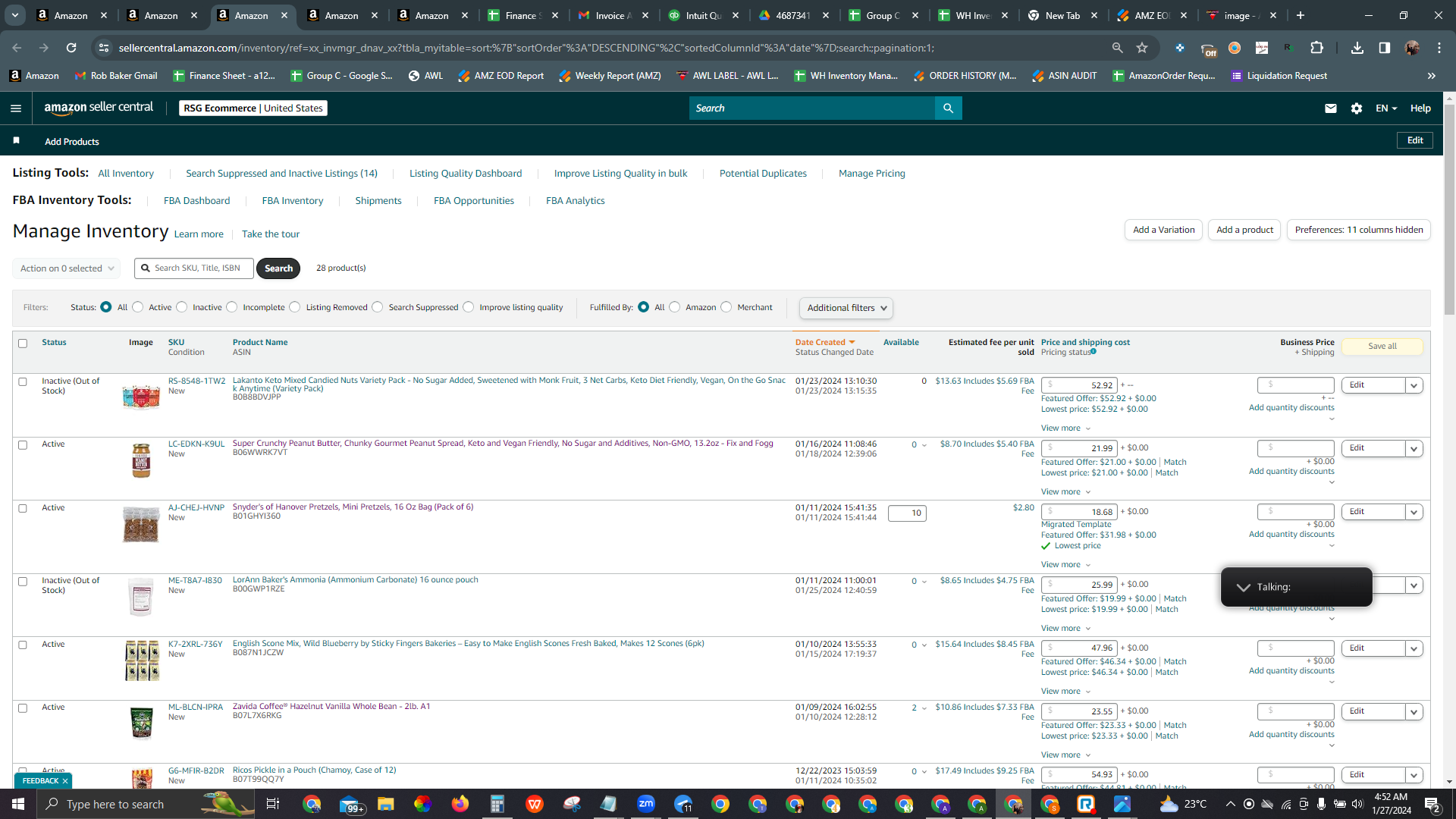The height and width of the screenshot is (819, 1456).
Task: Select the checkbox for SKU RS-8548-1TW2
Action: point(23,382)
